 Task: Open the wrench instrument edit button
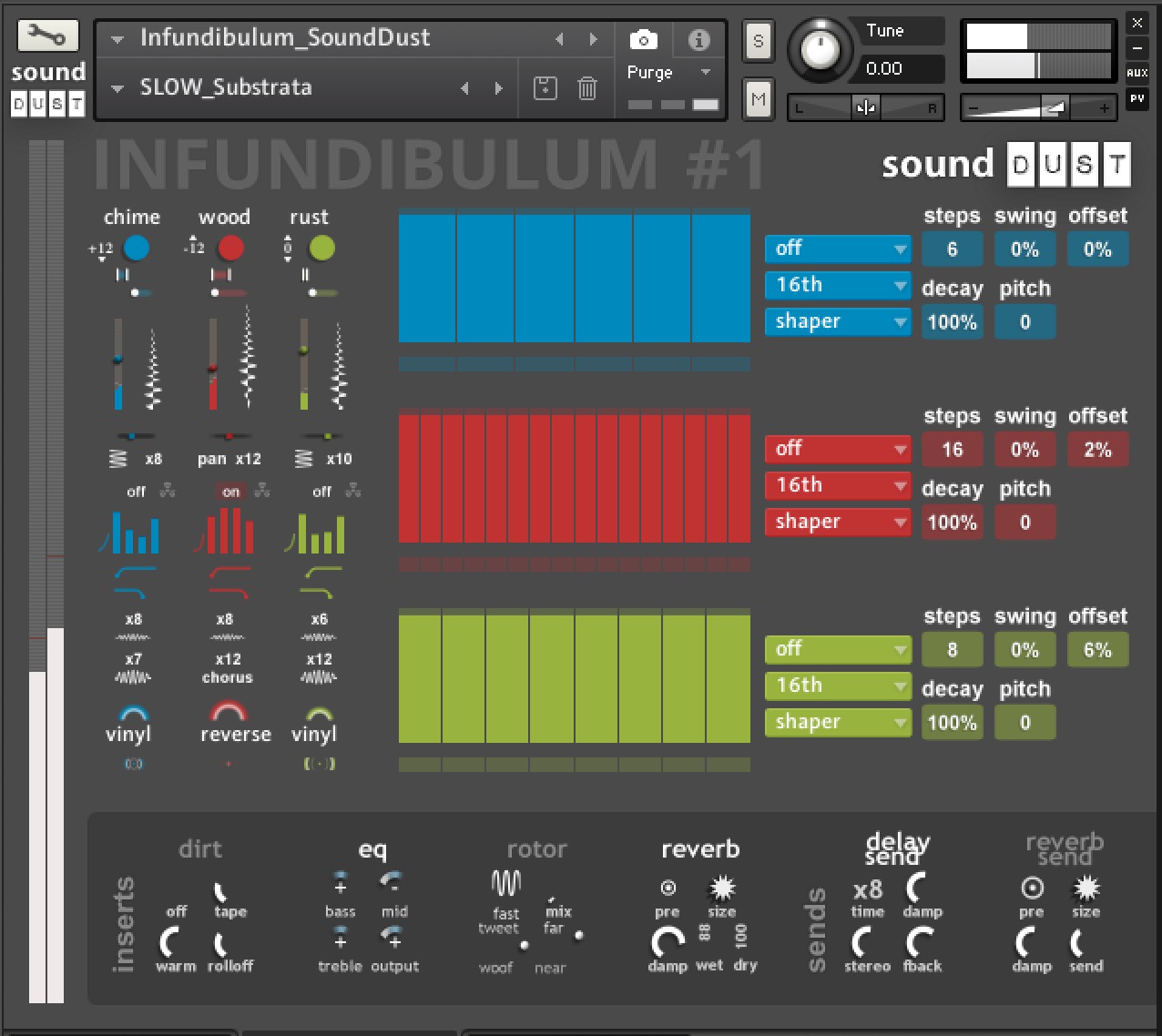(47, 36)
